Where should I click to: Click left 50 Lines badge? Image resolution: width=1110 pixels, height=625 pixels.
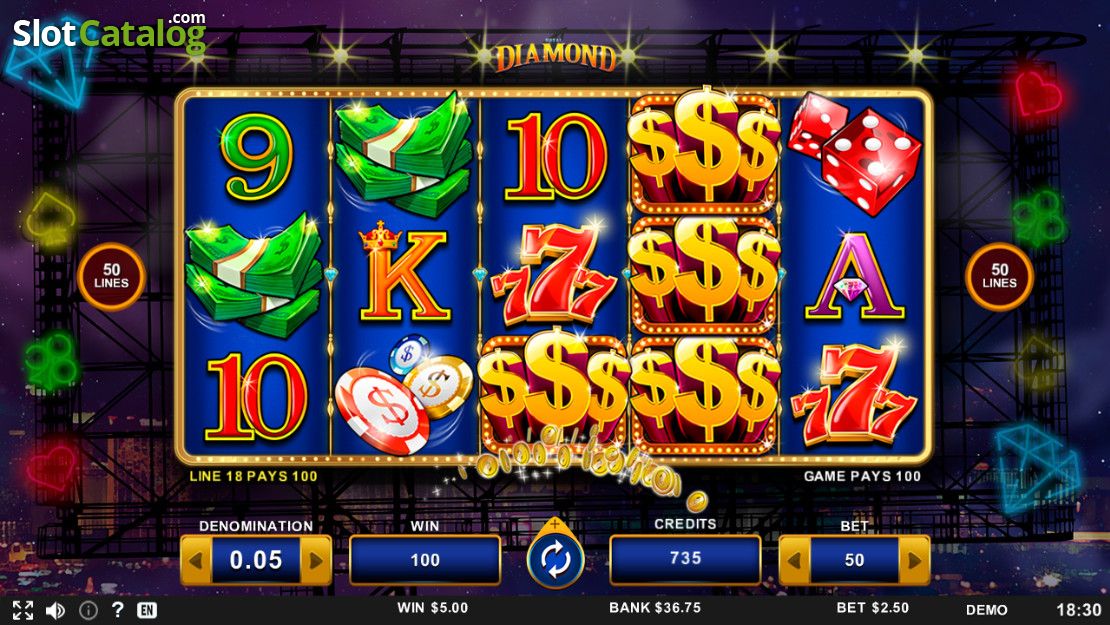click(111, 277)
